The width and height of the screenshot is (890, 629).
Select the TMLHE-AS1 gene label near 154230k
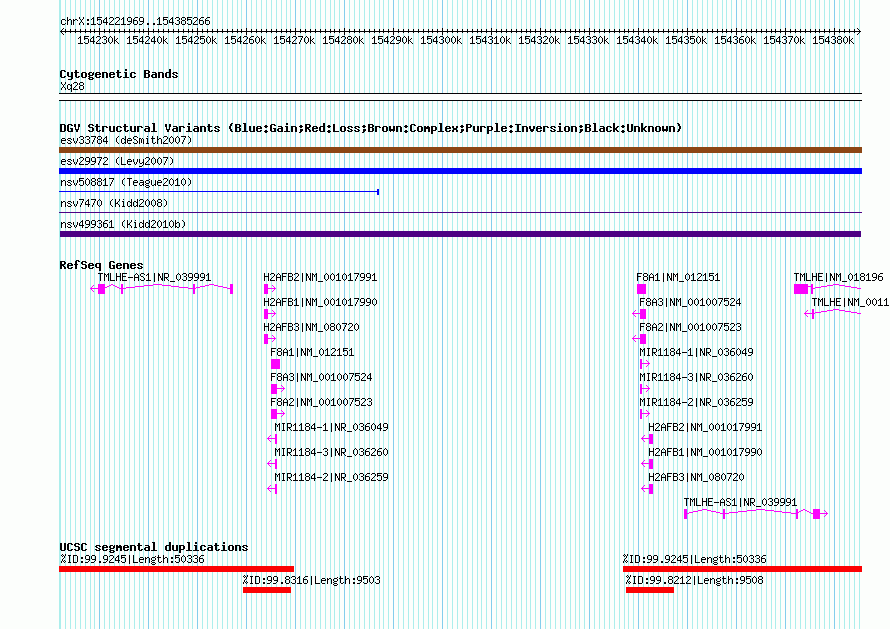pyautogui.click(x=154, y=278)
